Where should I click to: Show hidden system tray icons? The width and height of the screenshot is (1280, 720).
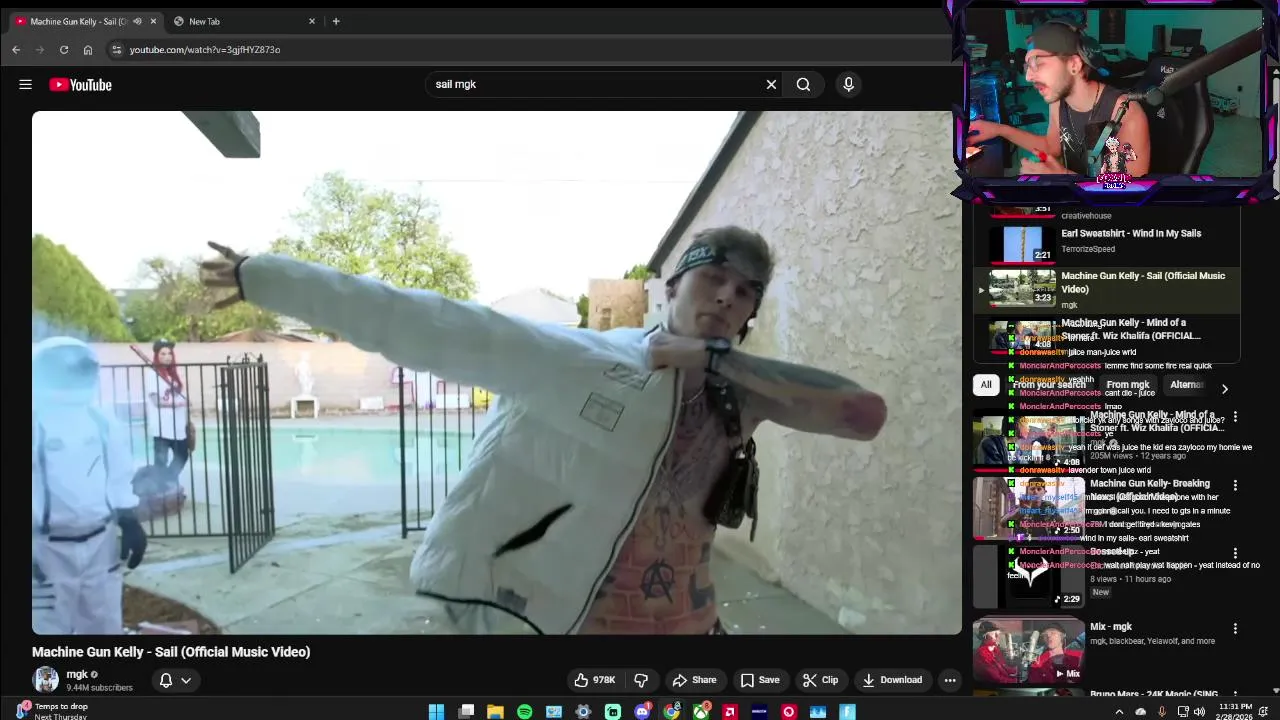[x=1119, y=712]
